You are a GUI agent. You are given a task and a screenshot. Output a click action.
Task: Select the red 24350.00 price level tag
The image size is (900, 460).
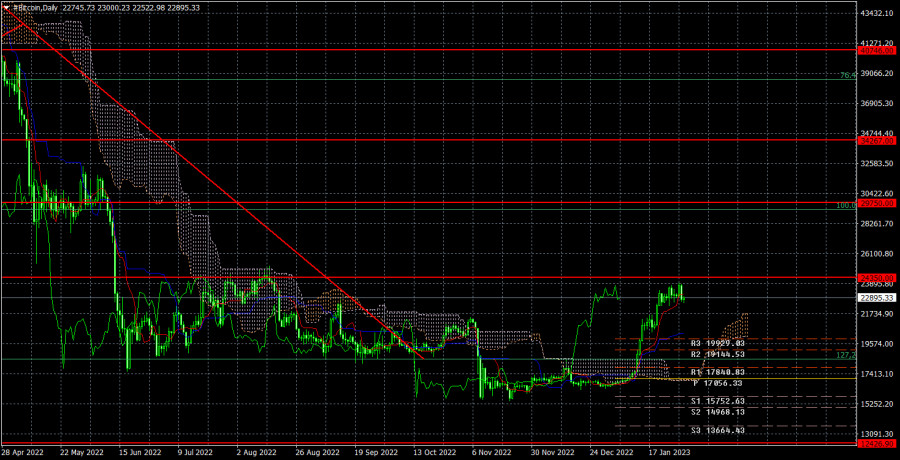tap(876, 278)
